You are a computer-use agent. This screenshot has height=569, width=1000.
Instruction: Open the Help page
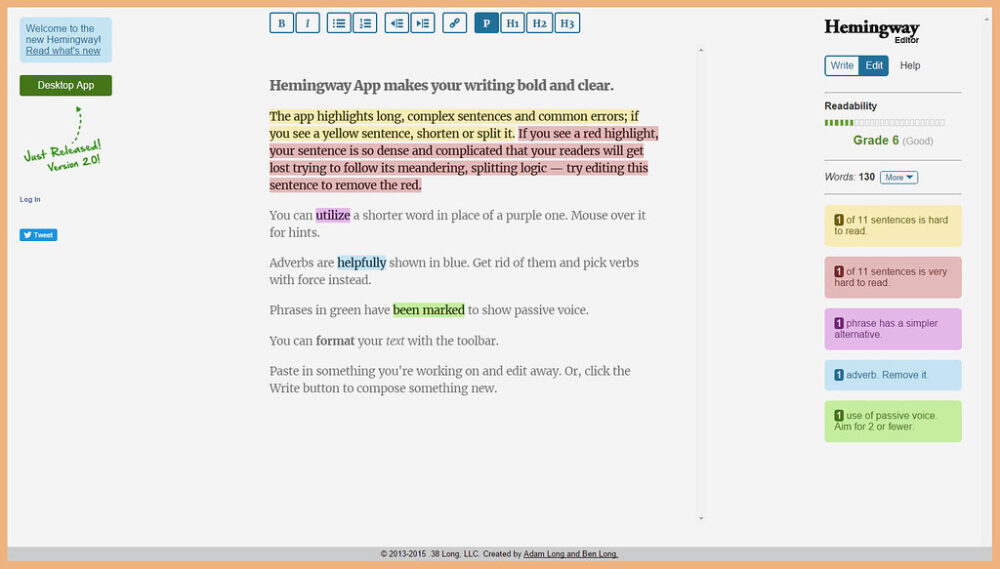[910, 66]
